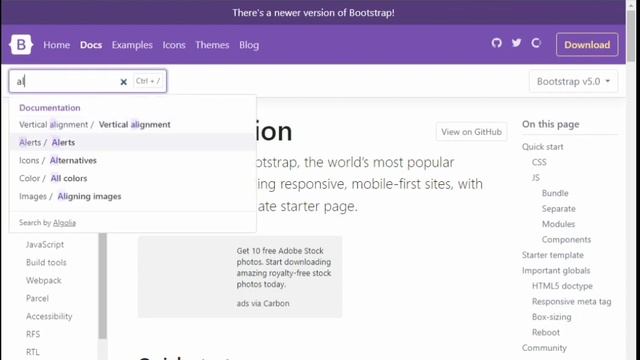Screen dimensions: 640x360
Task: Open the Twitter icon link
Action: click(x=516, y=43)
